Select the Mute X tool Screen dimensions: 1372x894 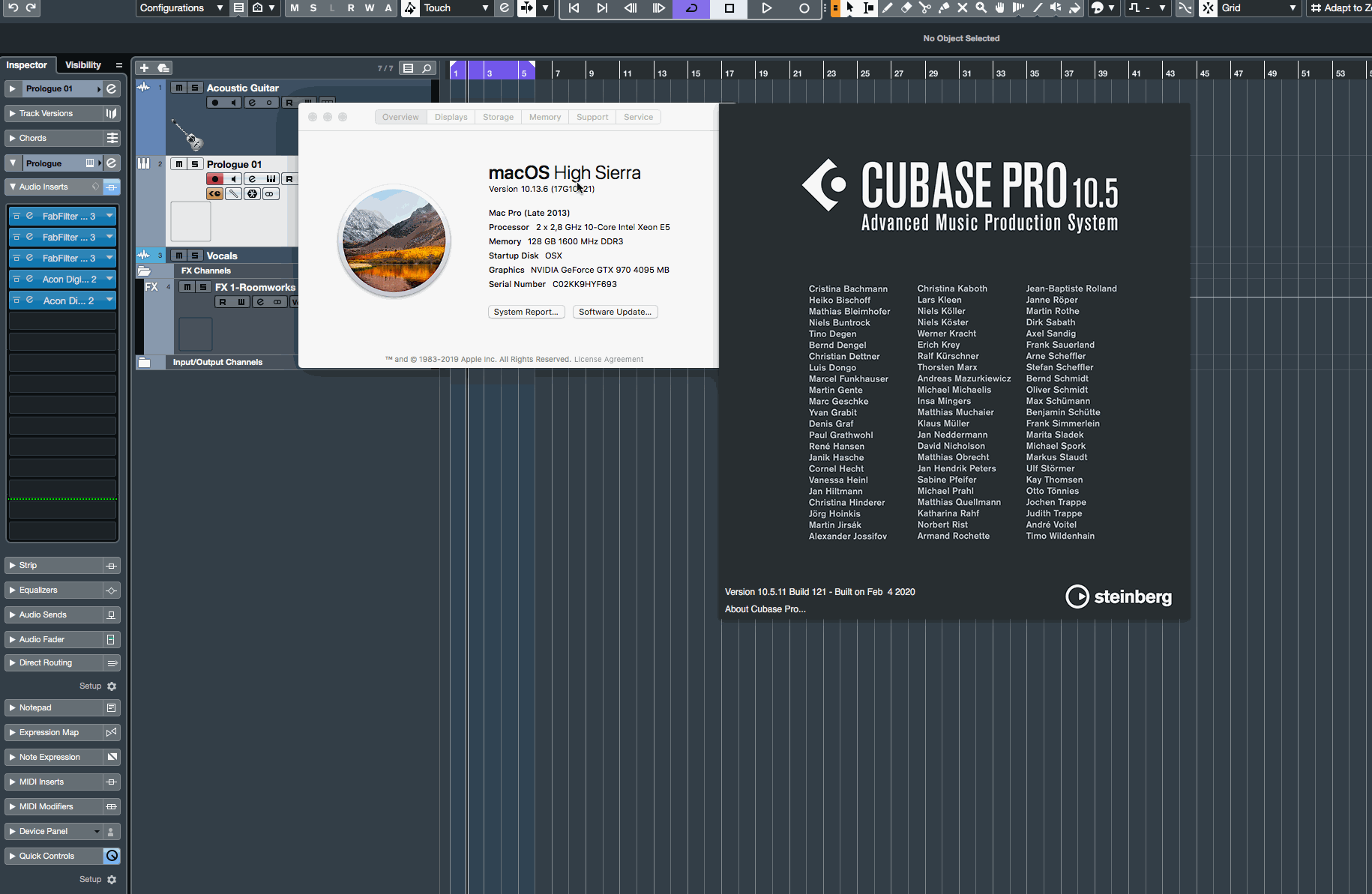[963, 7]
